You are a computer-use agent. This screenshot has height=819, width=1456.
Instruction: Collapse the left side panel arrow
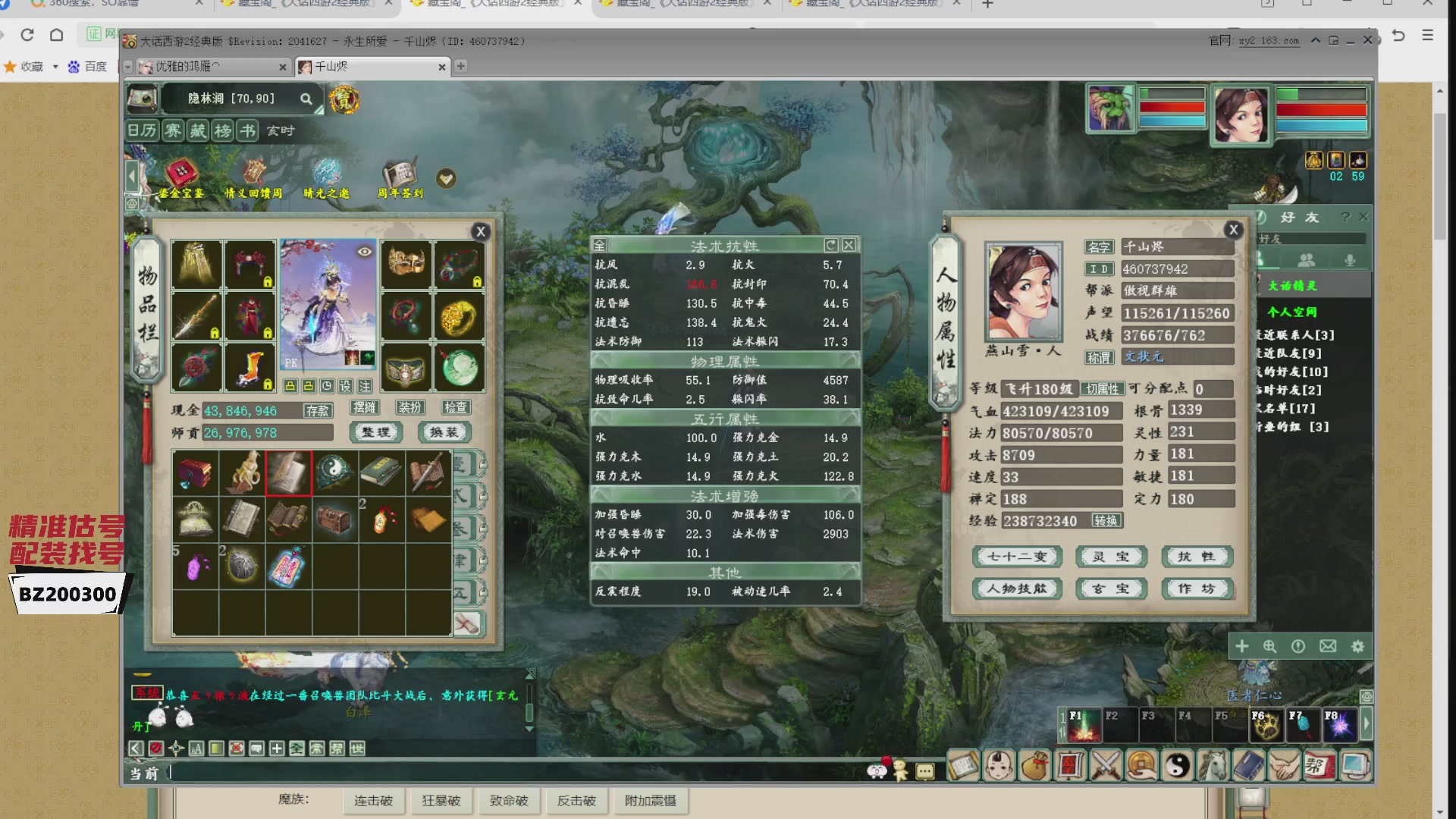132,177
